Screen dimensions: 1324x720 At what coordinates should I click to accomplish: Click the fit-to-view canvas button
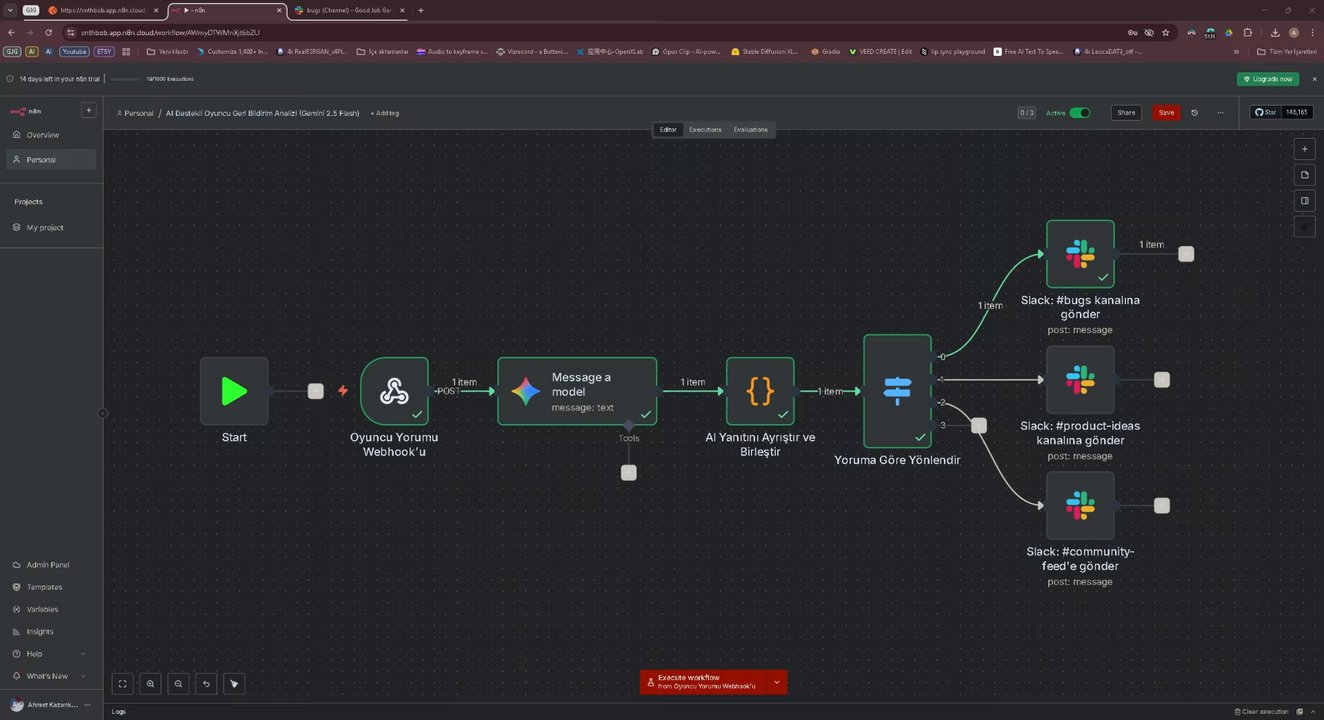coord(122,684)
